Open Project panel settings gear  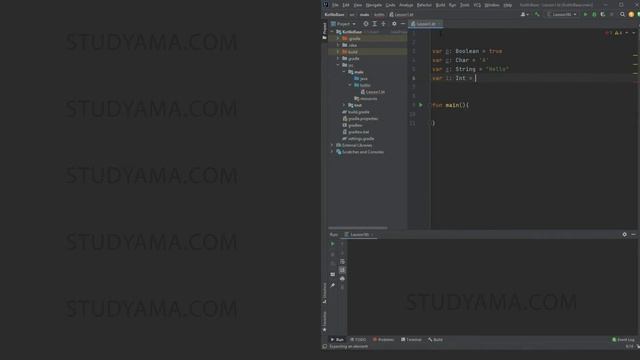coord(394,24)
